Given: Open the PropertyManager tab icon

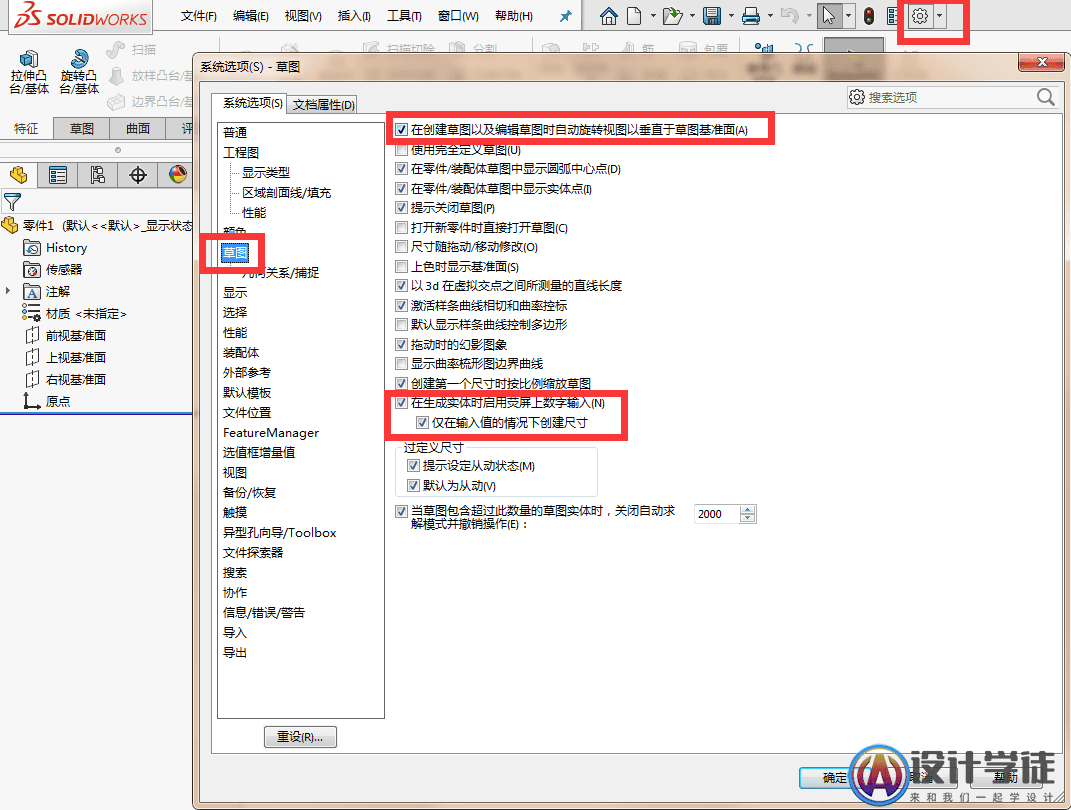Looking at the screenshot, I should click(x=58, y=176).
